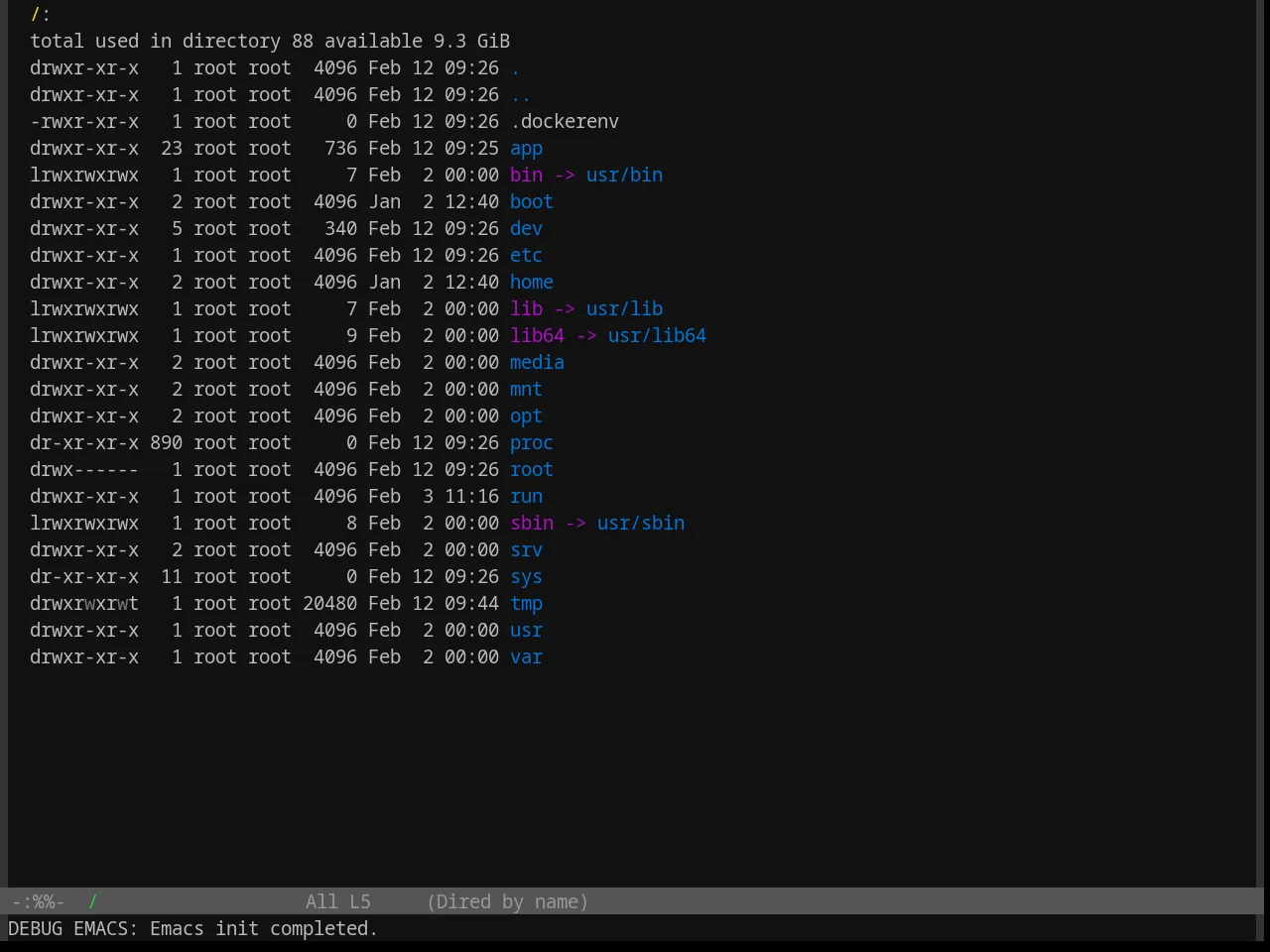Click the size 340 of dev
Image resolution: width=1270 pixels, height=952 pixels.
point(340,229)
